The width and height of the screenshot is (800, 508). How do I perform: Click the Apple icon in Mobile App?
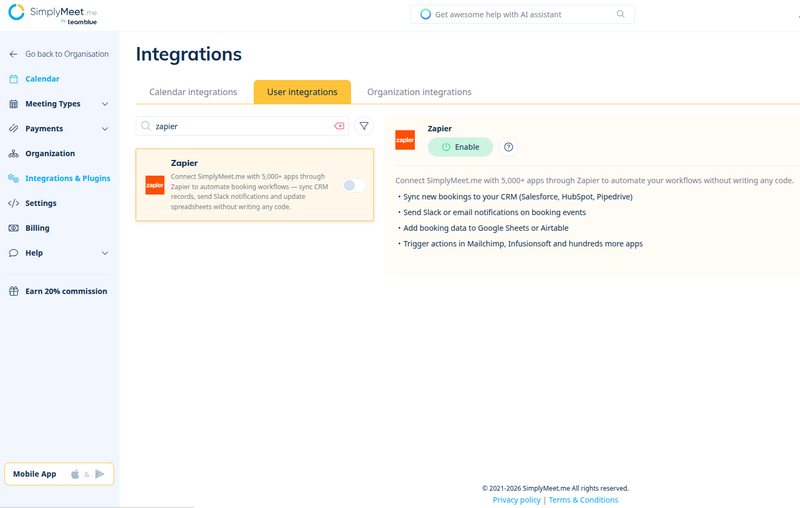point(75,474)
